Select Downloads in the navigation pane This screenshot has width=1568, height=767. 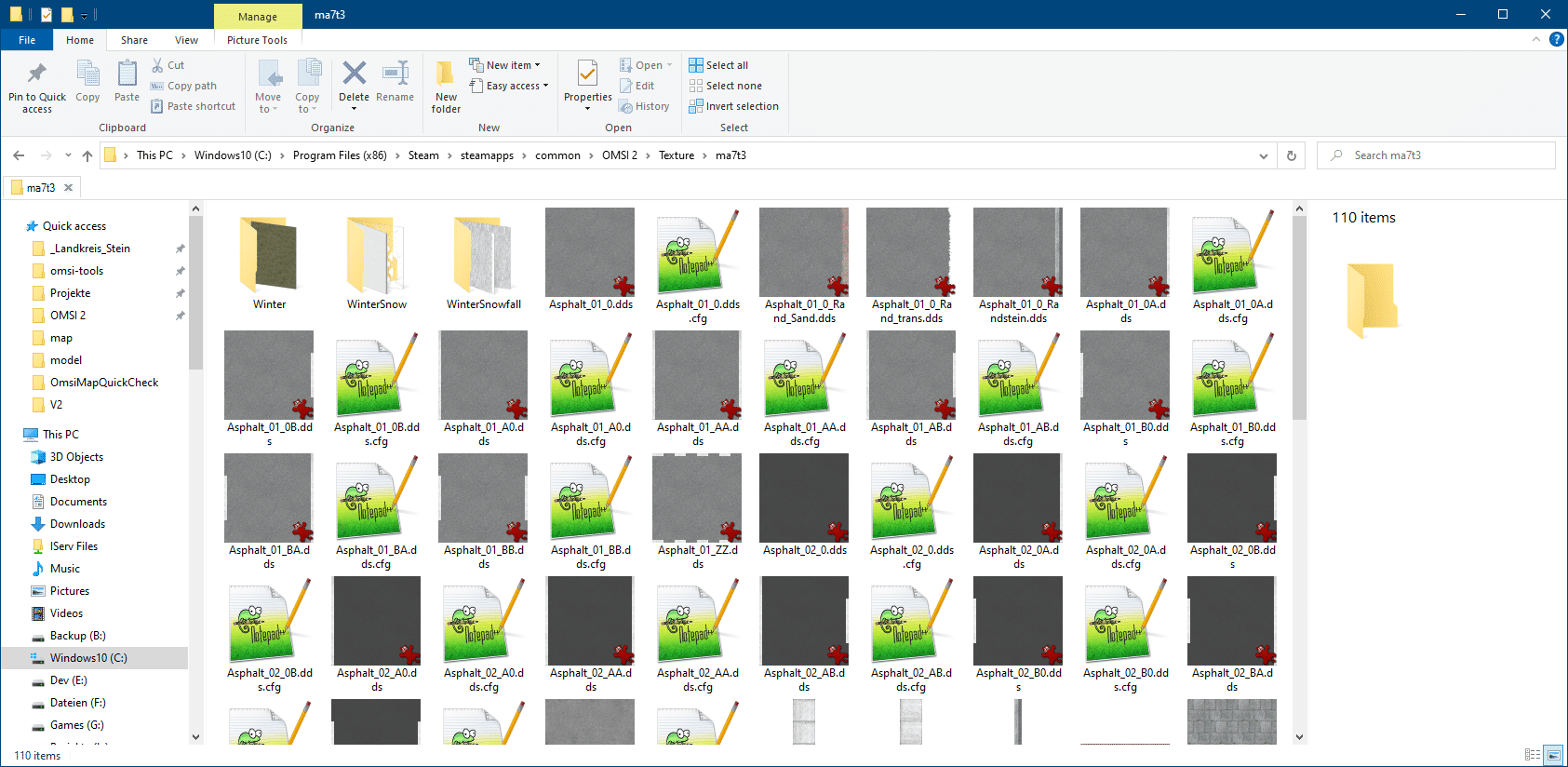(77, 524)
